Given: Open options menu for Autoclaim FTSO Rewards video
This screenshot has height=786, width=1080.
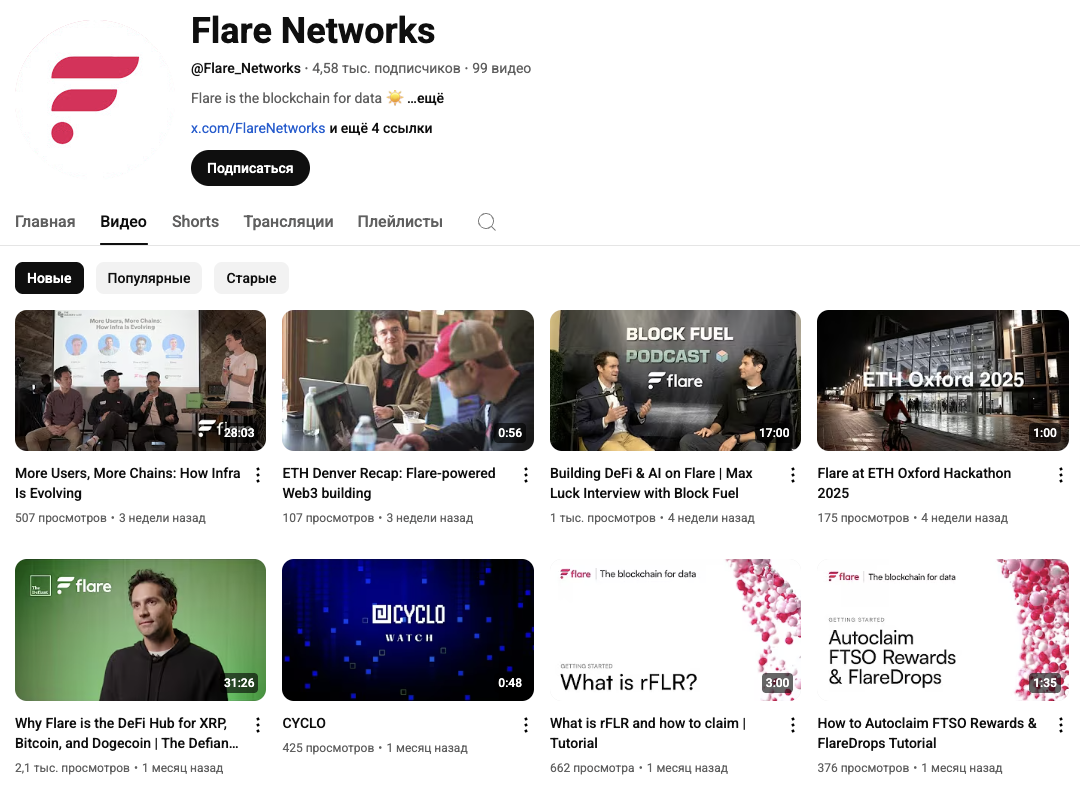Looking at the screenshot, I should (x=1061, y=725).
